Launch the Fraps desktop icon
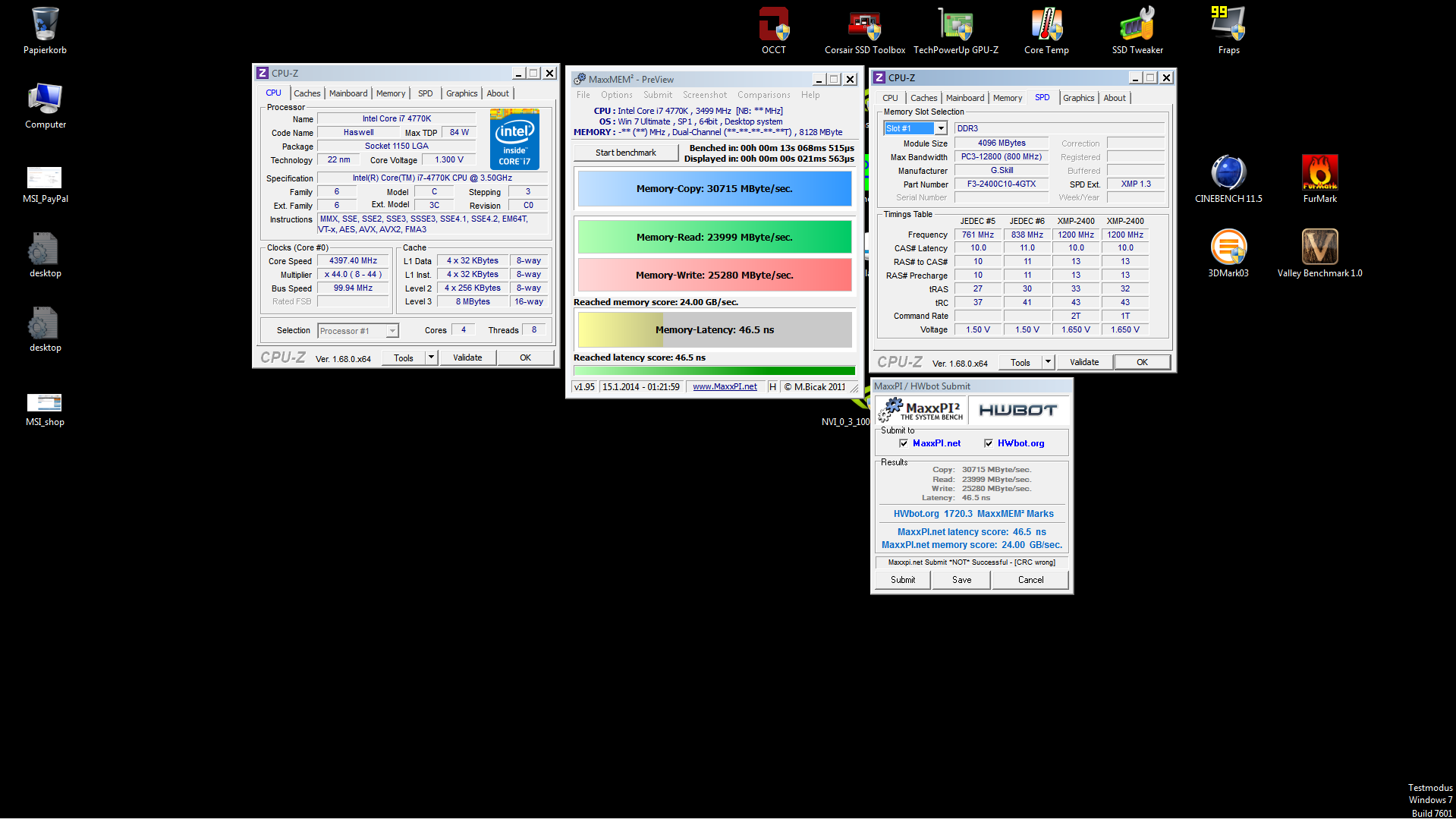The height and width of the screenshot is (819, 1456). (x=1228, y=30)
